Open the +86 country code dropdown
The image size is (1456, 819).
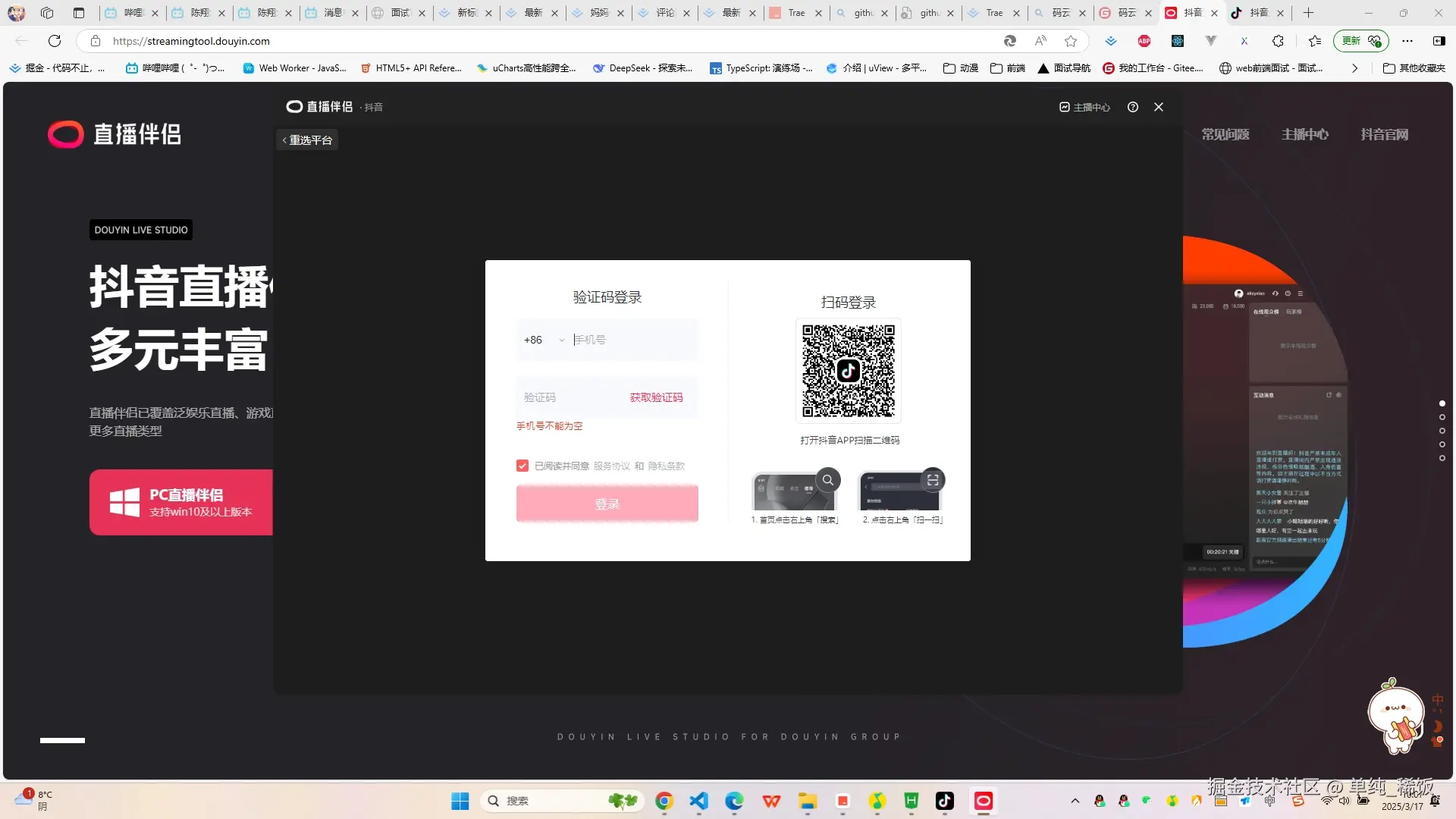tap(543, 340)
